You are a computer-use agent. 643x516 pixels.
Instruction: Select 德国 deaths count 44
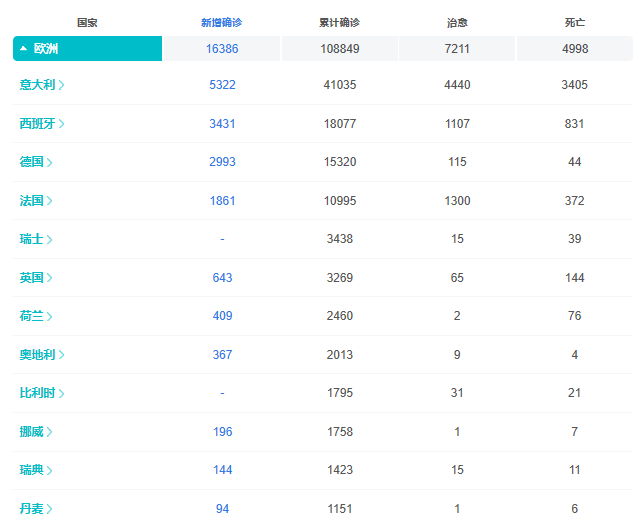click(x=575, y=162)
